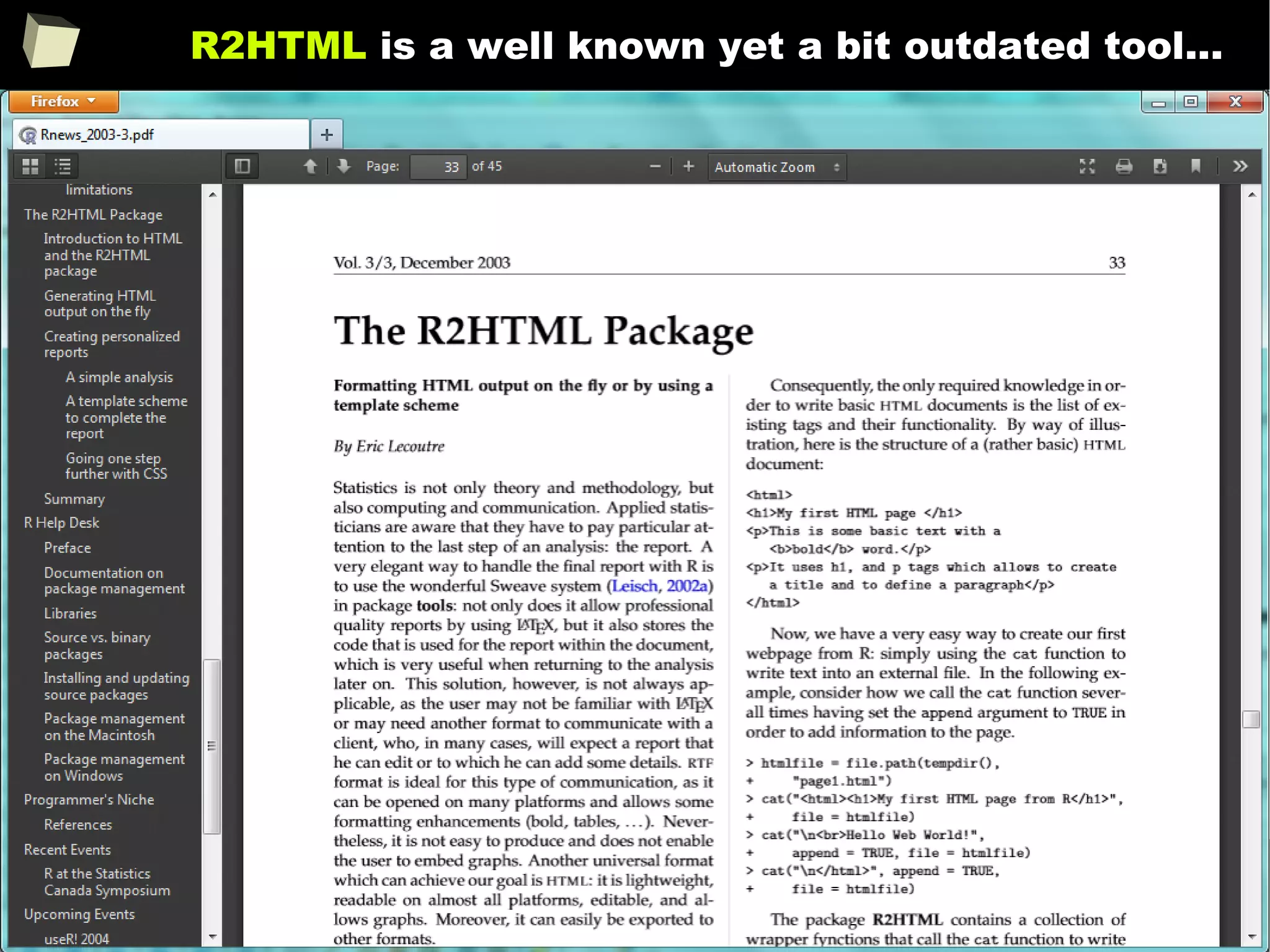Select 'References' outline entry

pos(78,825)
